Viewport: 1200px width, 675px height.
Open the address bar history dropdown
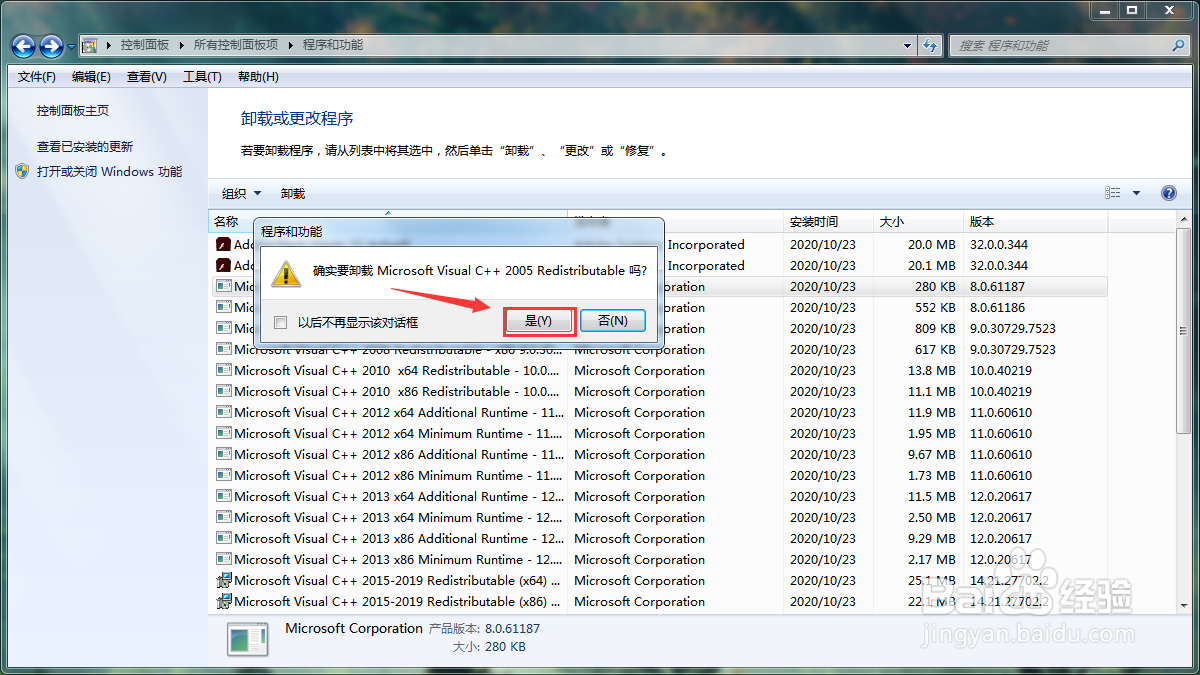906,45
